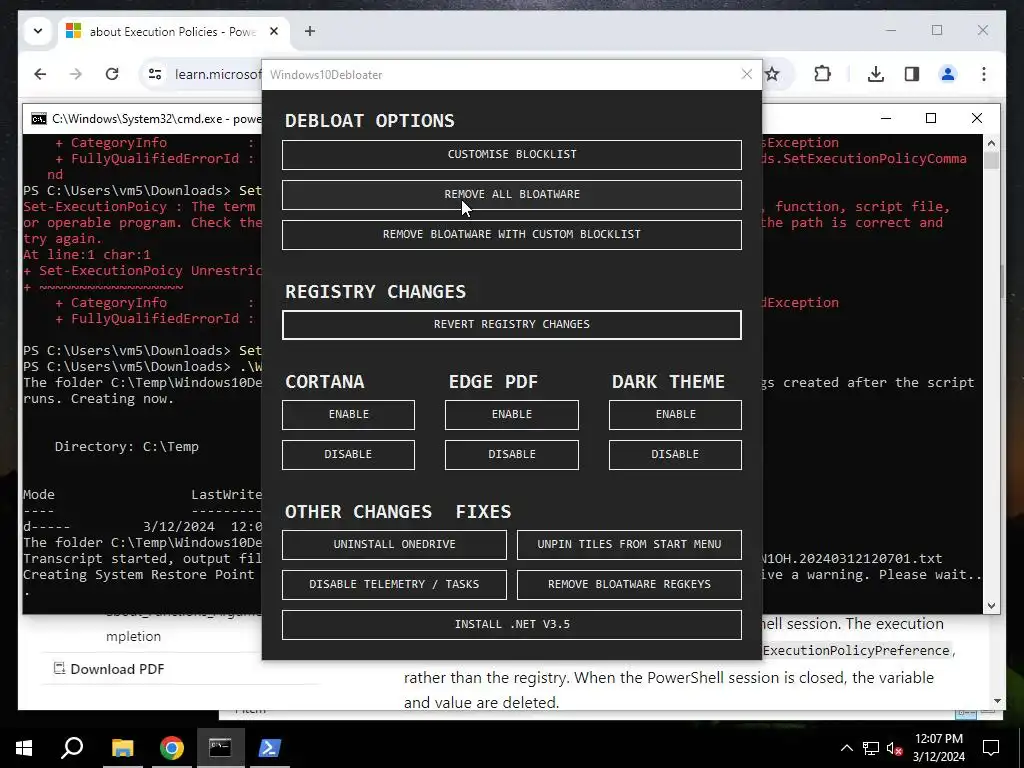Image resolution: width=1024 pixels, height=768 pixels.
Task: Click Remove All Bloatware button
Action: tap(511, 195)
